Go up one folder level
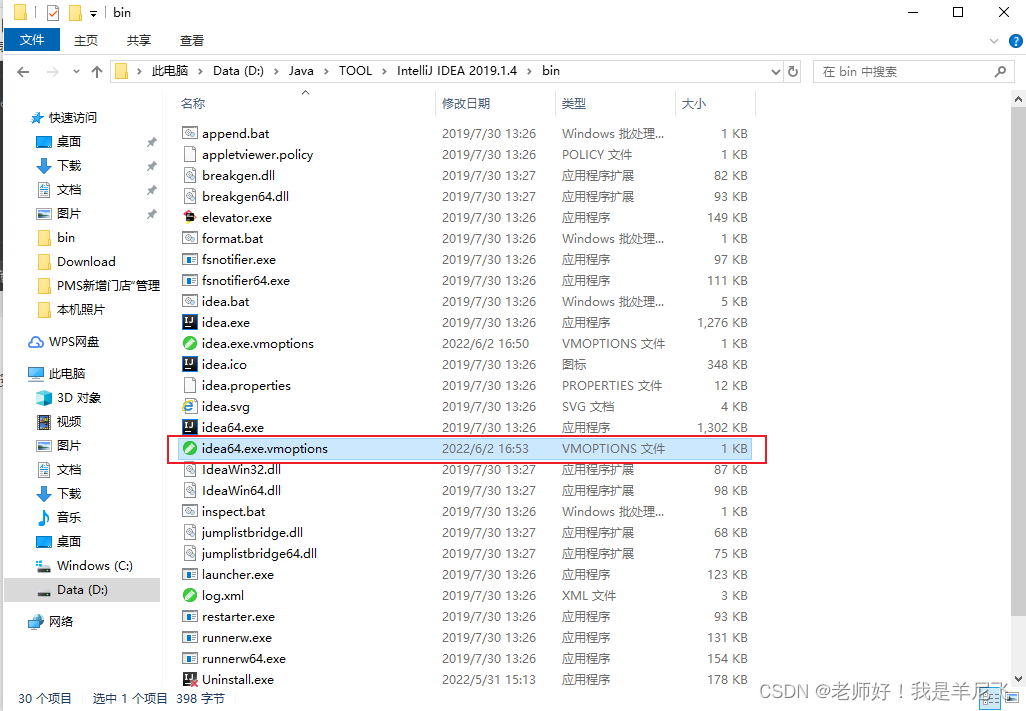1026x711 pixels. [97, 71]
